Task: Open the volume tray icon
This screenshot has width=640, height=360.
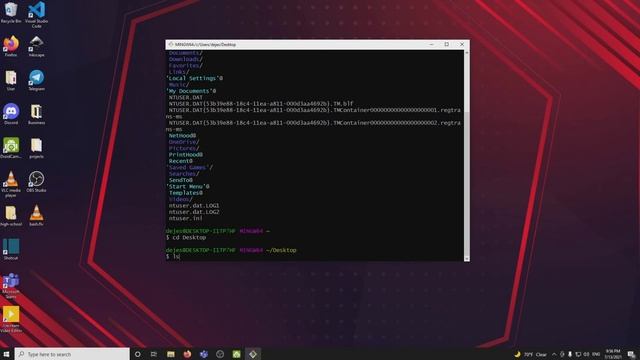Action: pos(586,354)
